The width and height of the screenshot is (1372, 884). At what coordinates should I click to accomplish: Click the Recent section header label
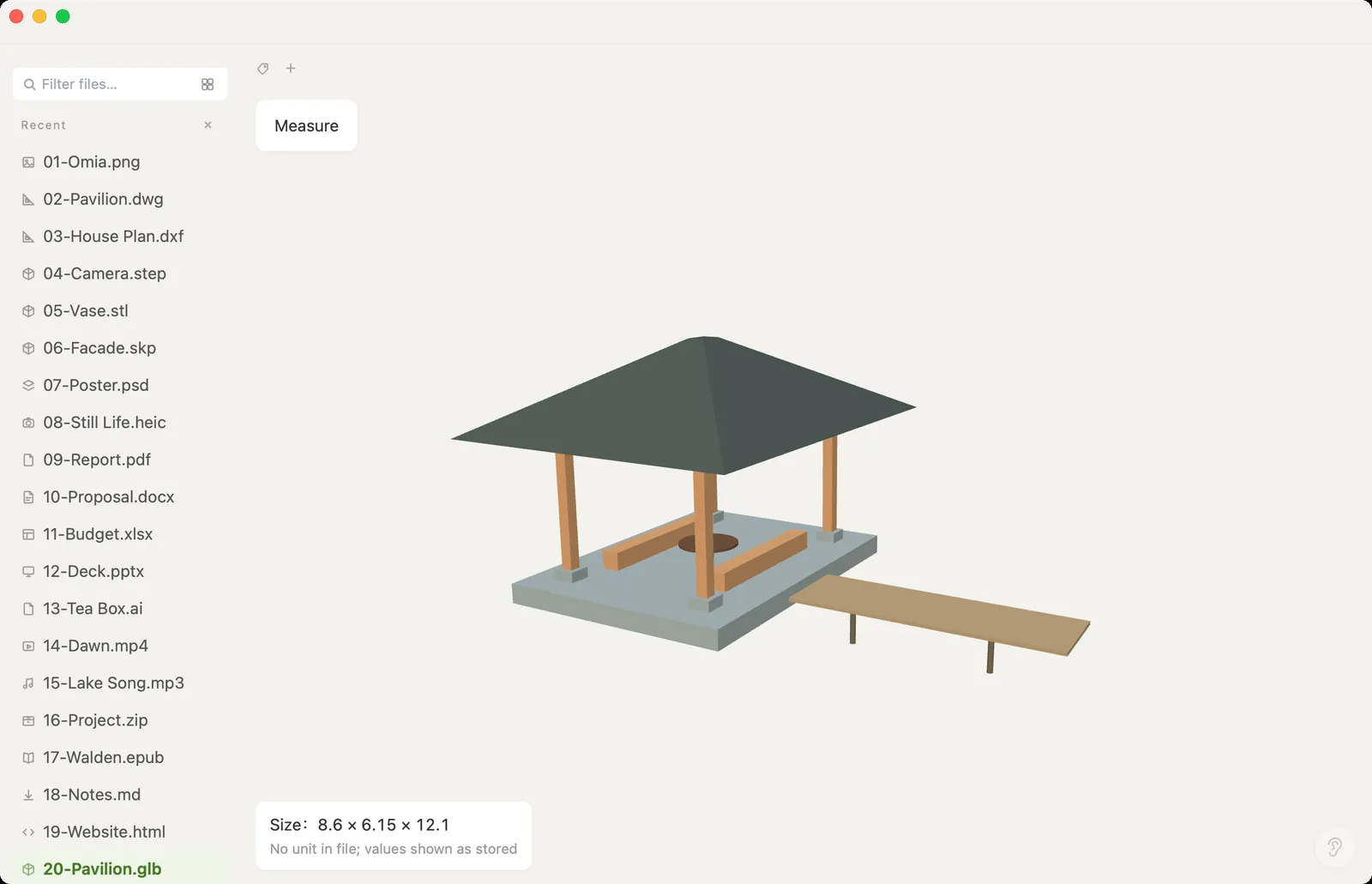click(x=44, y=125)
